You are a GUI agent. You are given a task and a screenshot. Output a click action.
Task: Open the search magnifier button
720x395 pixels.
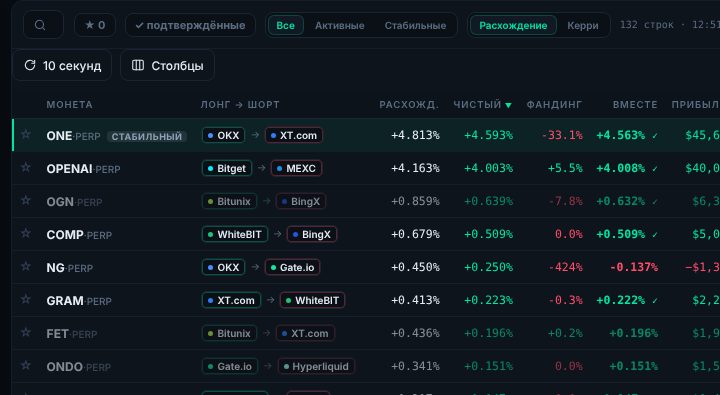coord(43,25)
